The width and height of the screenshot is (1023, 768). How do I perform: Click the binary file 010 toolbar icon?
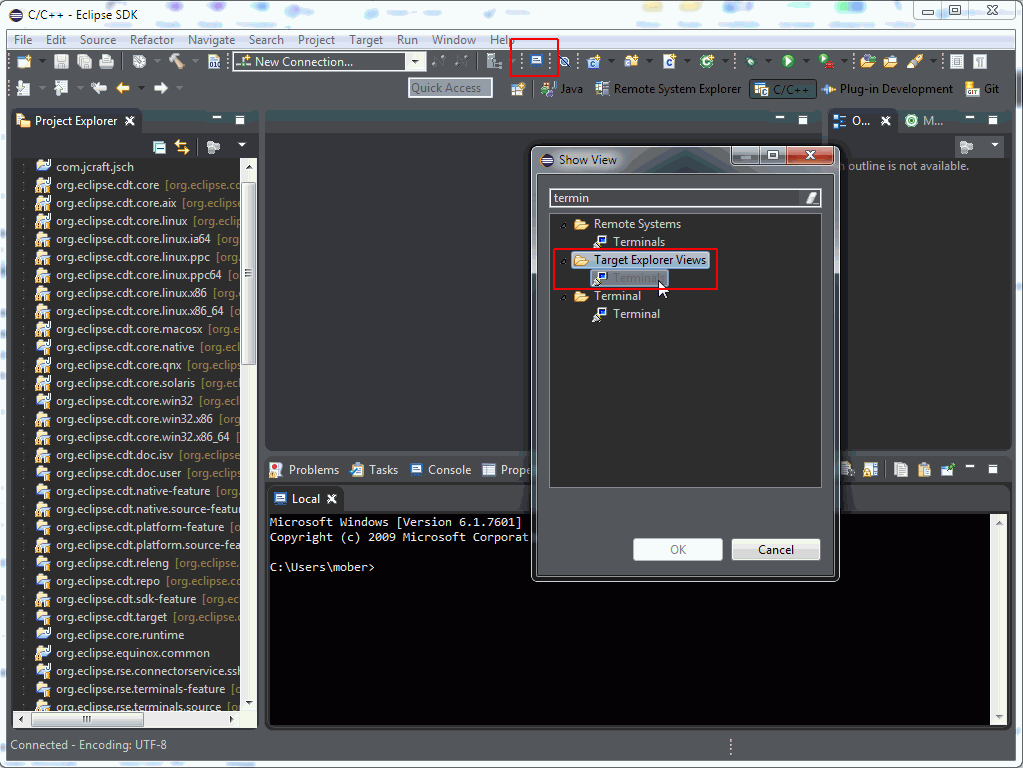(214, 61)
